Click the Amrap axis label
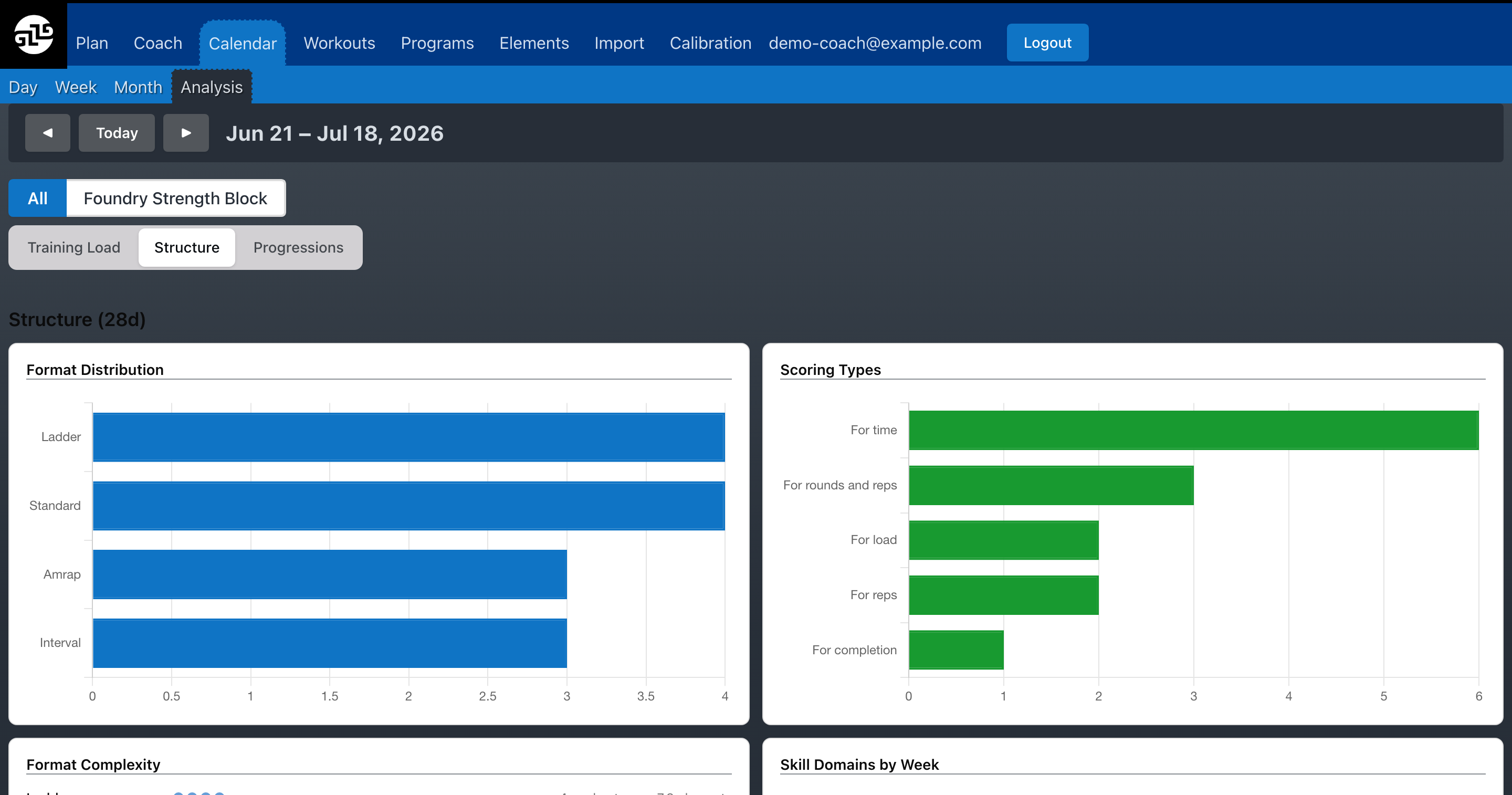 click(x=62, y=574)
